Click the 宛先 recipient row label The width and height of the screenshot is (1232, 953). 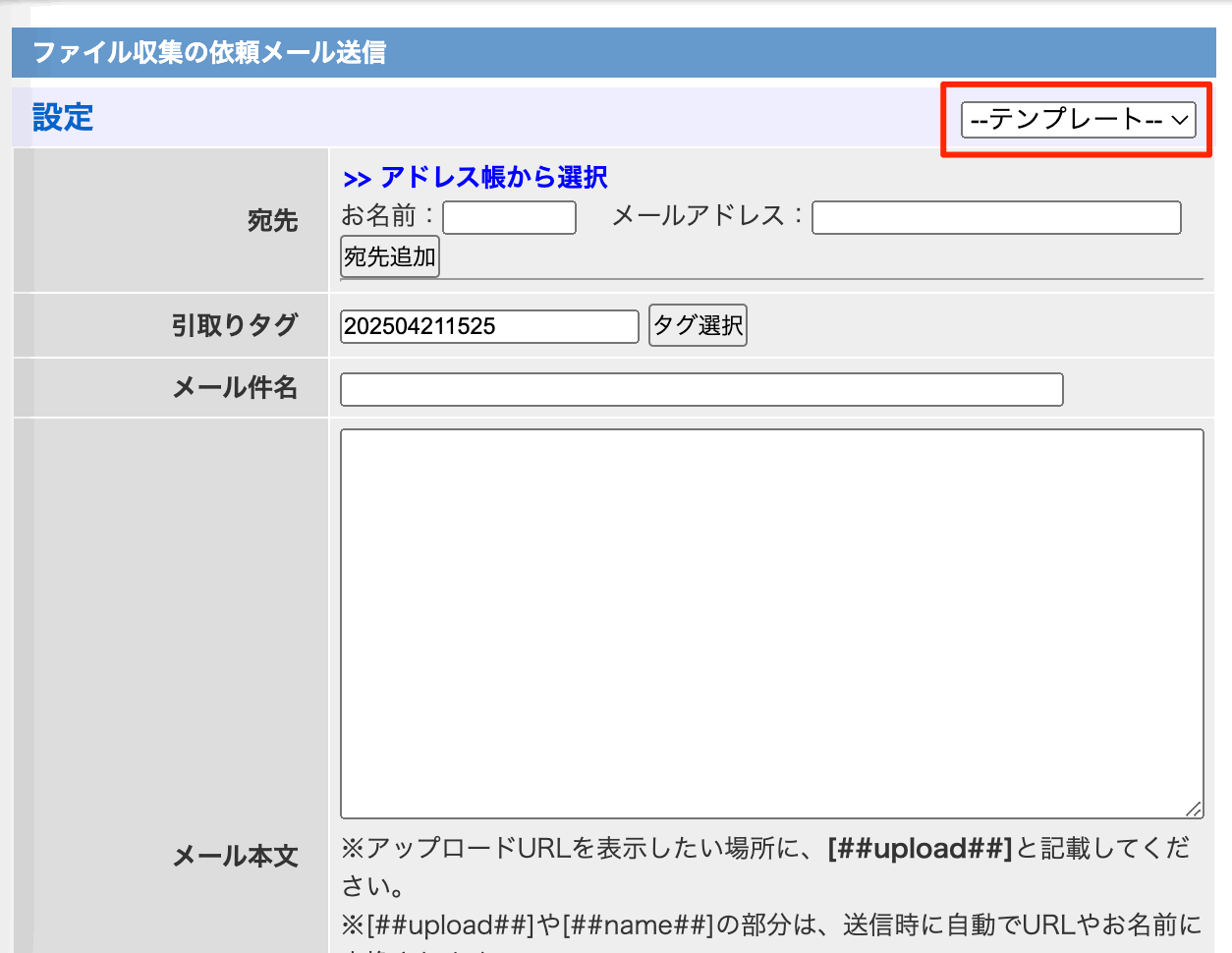click(x=272, y=221)
